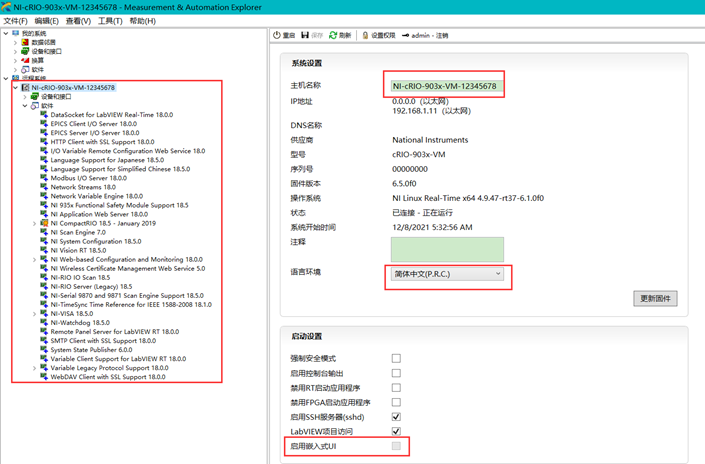Click the save (保存) floppy disk icon
This screenshot has width=705, height=464.
(305, 35)
